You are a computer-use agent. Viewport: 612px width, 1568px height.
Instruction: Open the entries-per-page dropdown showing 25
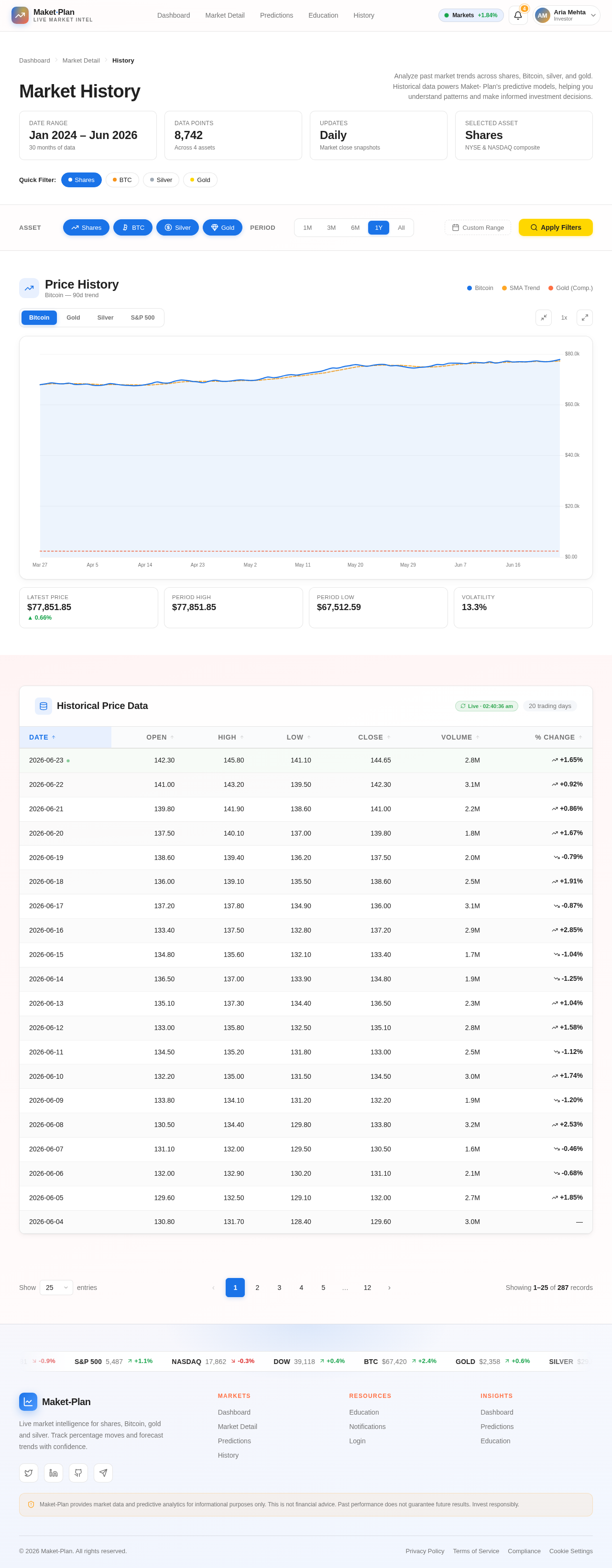[x=56, y=1288]
